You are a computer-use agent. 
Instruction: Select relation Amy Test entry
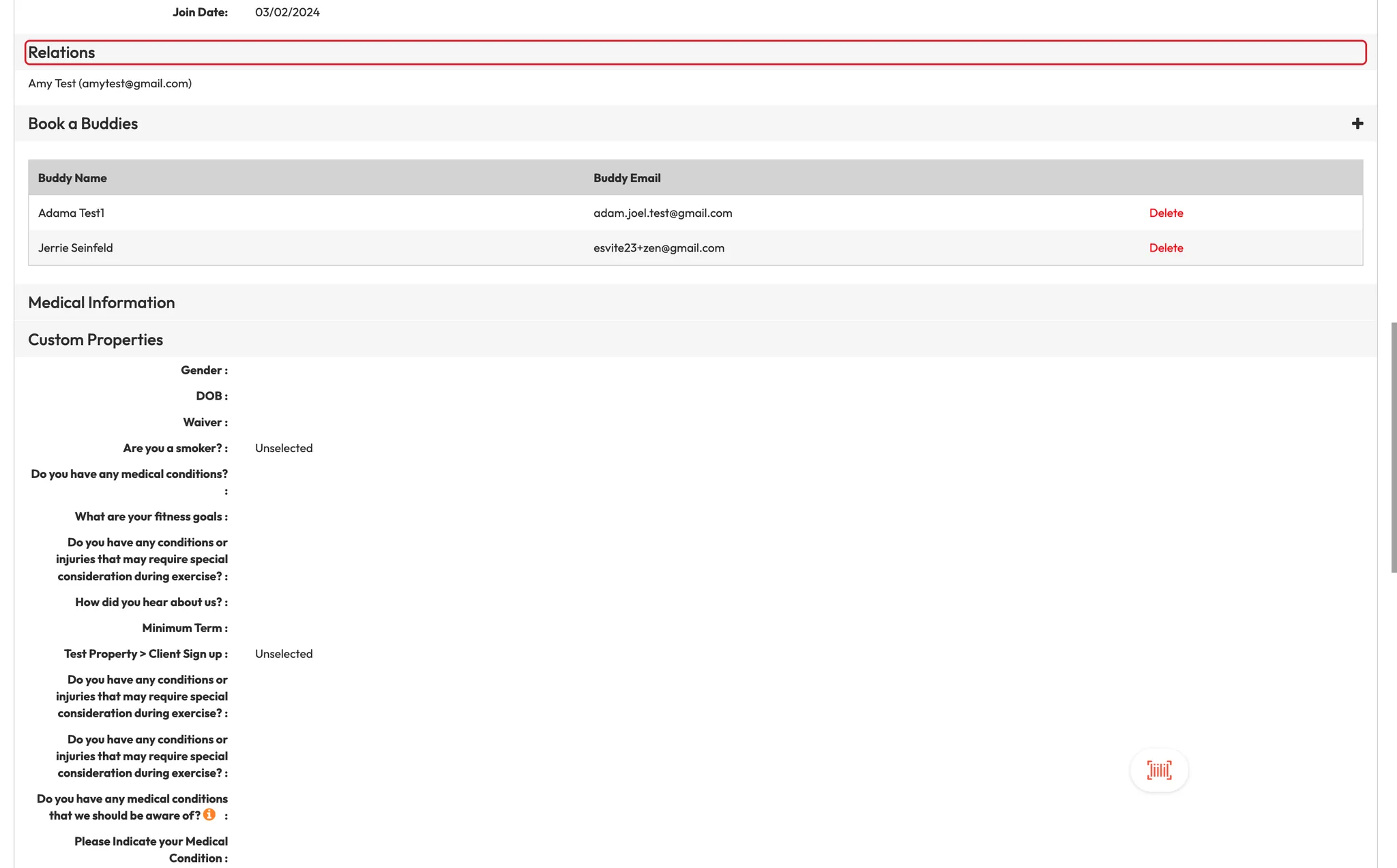point(109,83)
